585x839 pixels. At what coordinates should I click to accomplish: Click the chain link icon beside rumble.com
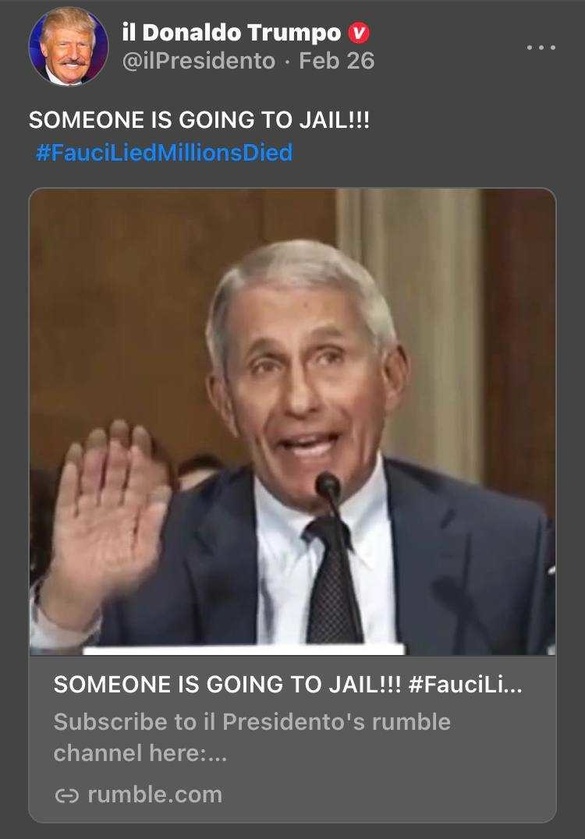(67, 796)
